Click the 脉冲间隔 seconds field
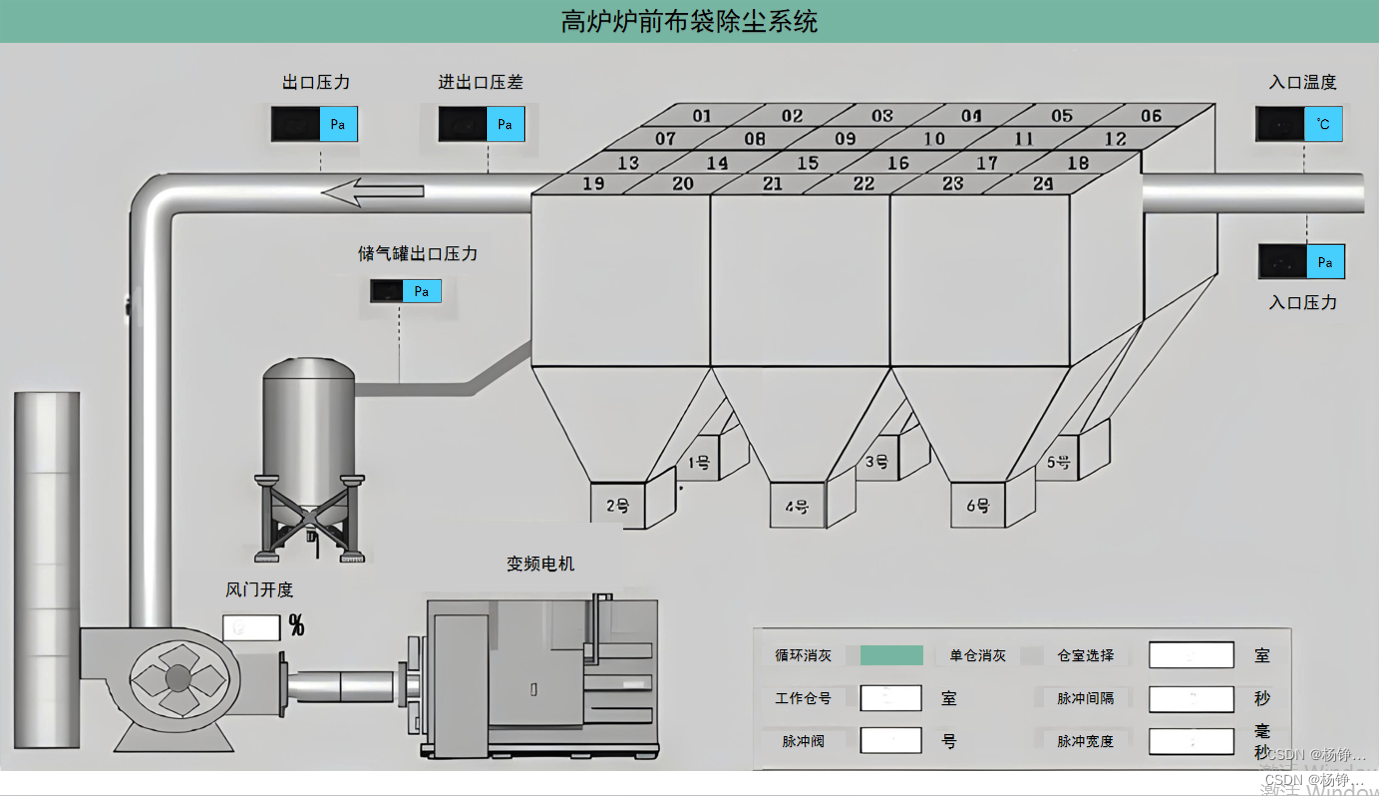 point(1191,698)
